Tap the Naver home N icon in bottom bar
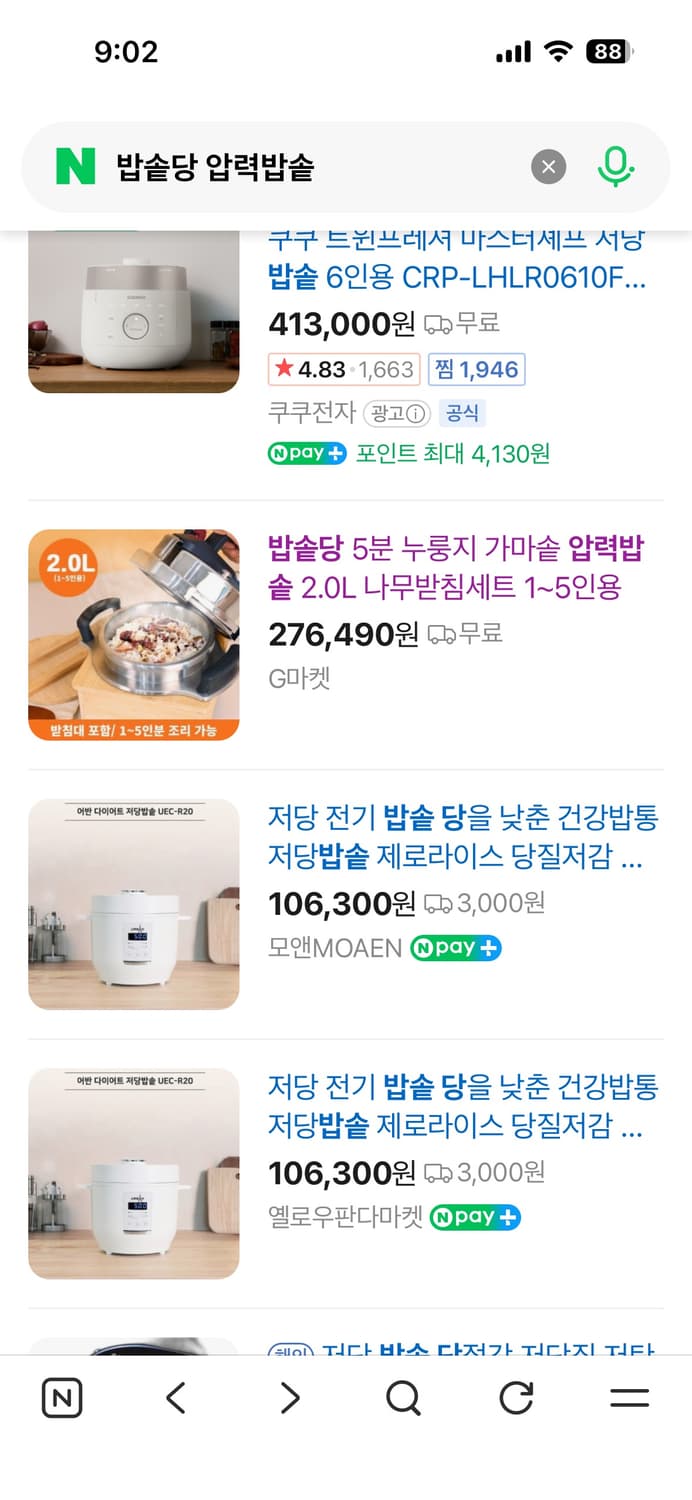 tap(61, 1397)
